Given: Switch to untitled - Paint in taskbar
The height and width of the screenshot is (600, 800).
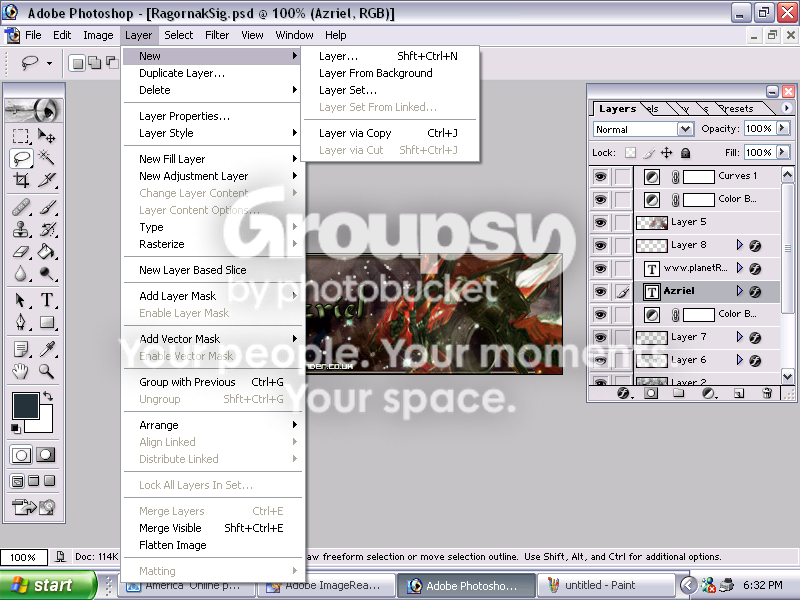Looking at the screenshot, I should 607,585.
